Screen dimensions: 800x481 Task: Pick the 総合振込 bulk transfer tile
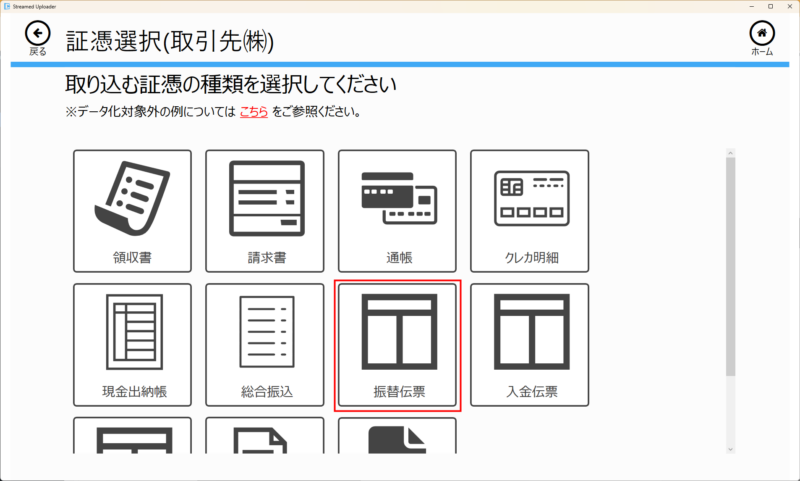(x=265, y=345)
